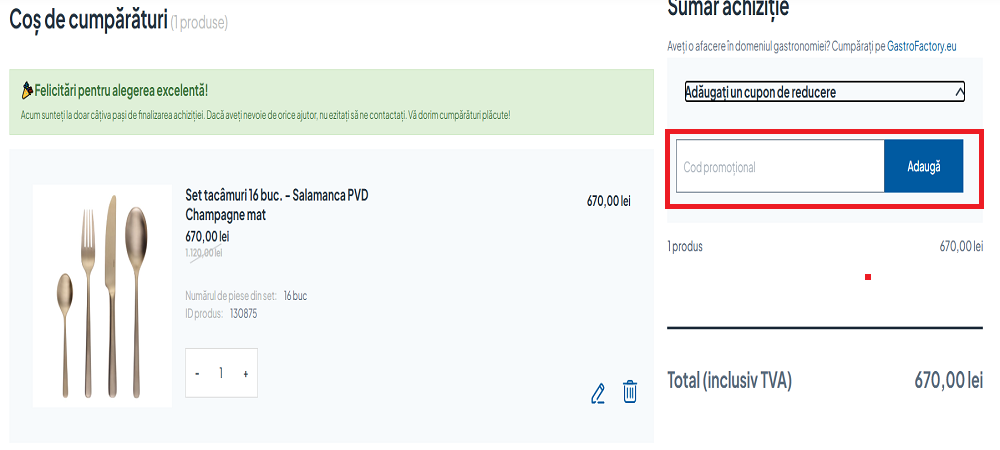Click the Total (inclusiv TVA) label
Viewport: 1000px width, 450px height.
(x=730, y=381)
